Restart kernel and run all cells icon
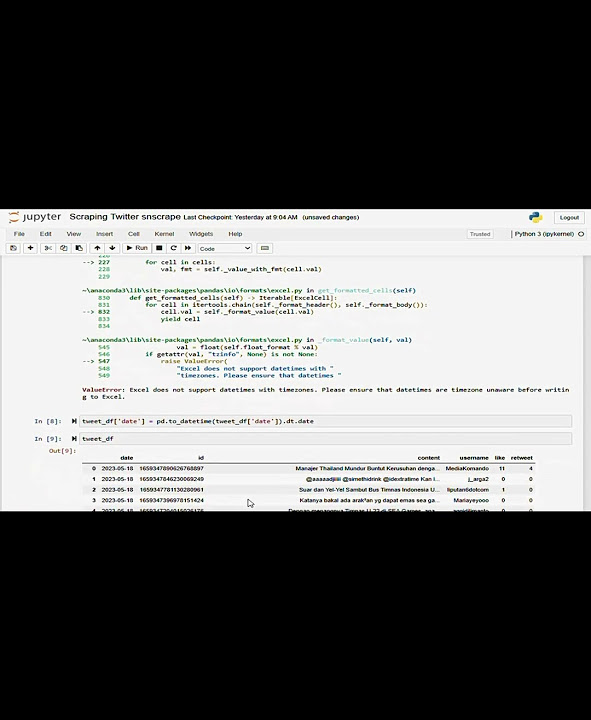 188,248
